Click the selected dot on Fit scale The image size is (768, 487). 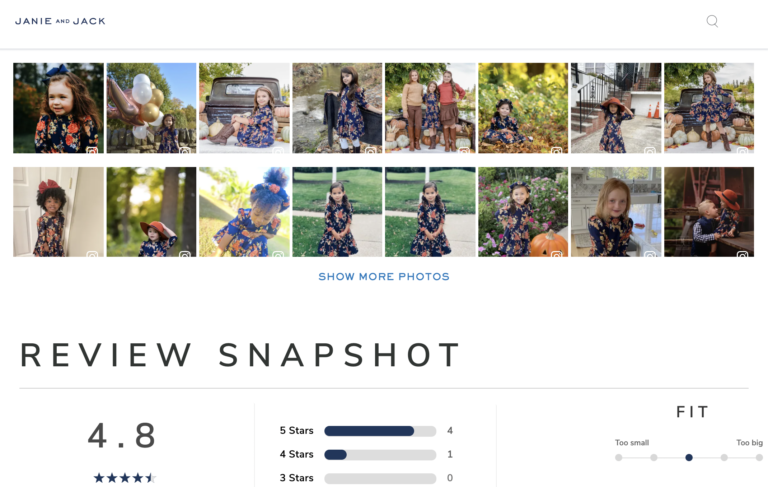click(x=689, y=458)
